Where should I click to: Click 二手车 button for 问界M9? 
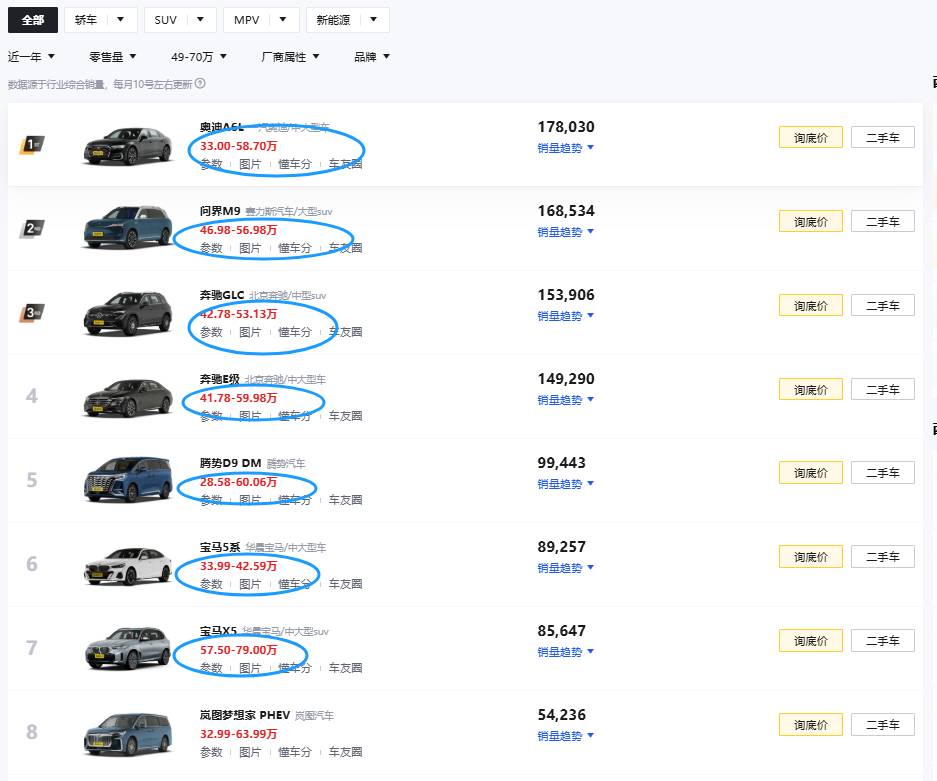883,222
